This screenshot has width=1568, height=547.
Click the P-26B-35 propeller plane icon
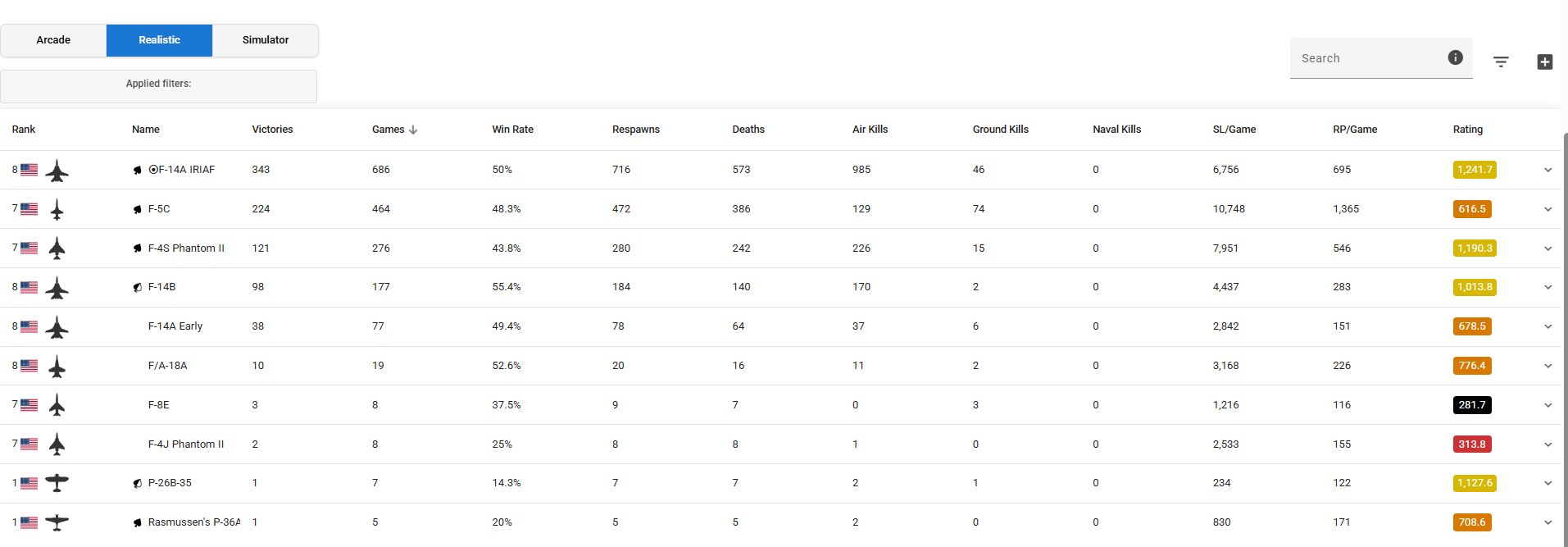coord(57,483)
